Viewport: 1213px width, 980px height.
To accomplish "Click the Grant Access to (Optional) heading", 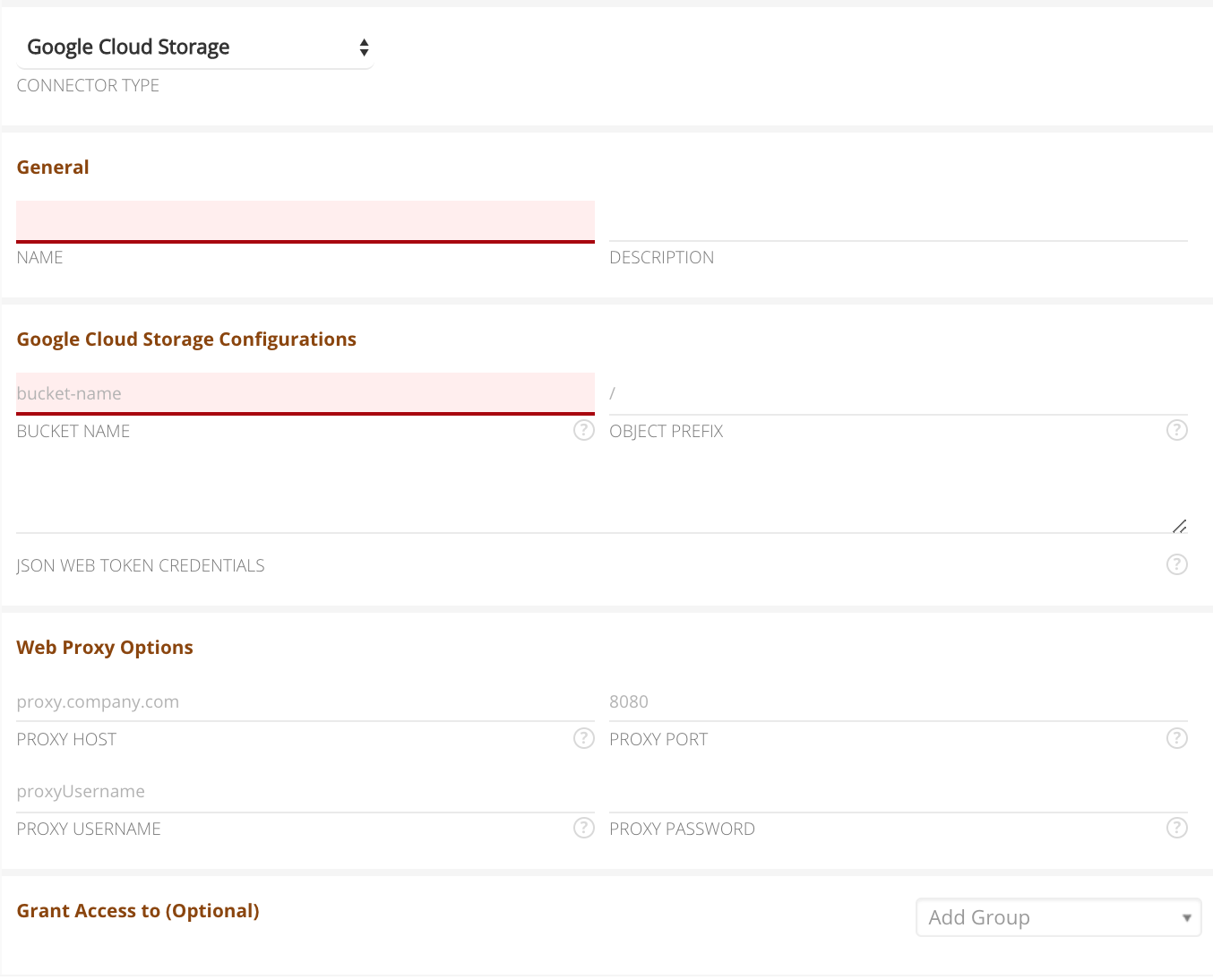I will (138, 911).
